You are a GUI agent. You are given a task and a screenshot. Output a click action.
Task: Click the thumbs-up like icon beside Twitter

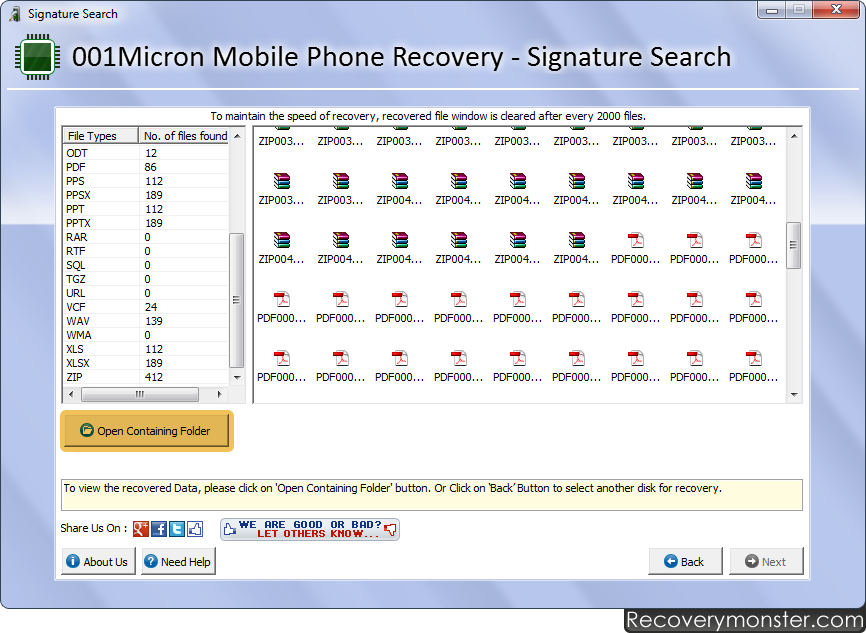[195, 529]
